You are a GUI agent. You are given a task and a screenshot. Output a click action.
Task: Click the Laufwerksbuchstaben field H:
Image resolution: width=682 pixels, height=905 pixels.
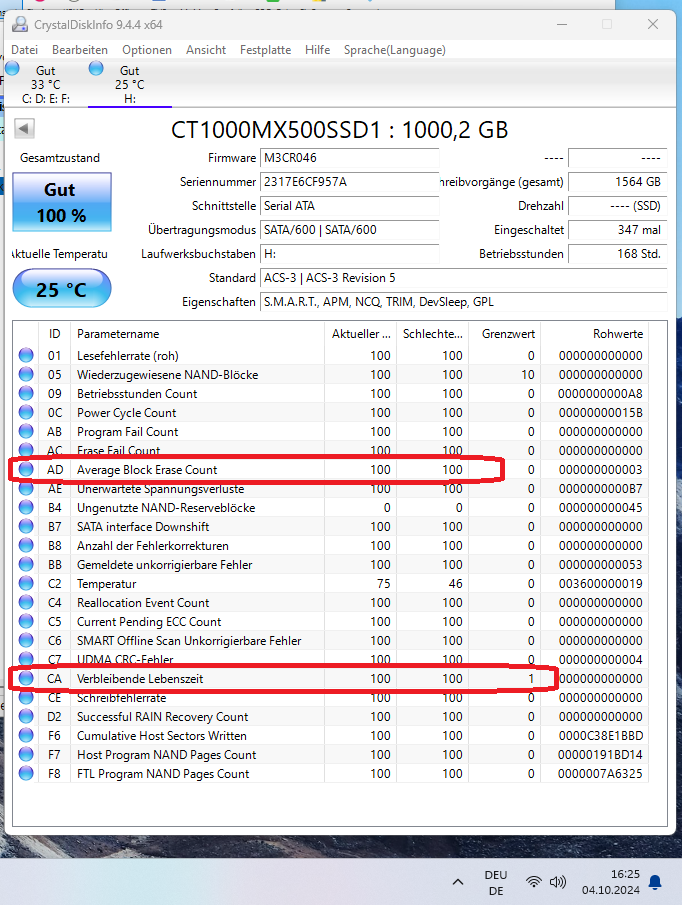[x=350, y=254]
